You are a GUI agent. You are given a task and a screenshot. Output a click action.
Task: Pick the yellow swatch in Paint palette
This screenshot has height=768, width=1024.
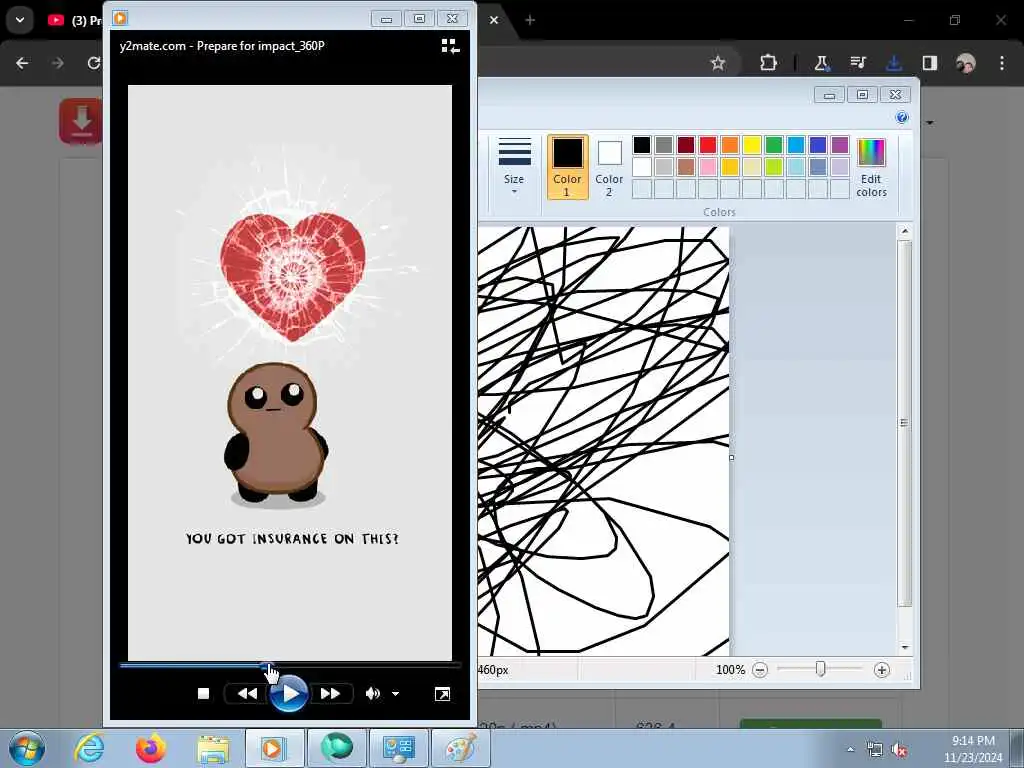[752, 145]
